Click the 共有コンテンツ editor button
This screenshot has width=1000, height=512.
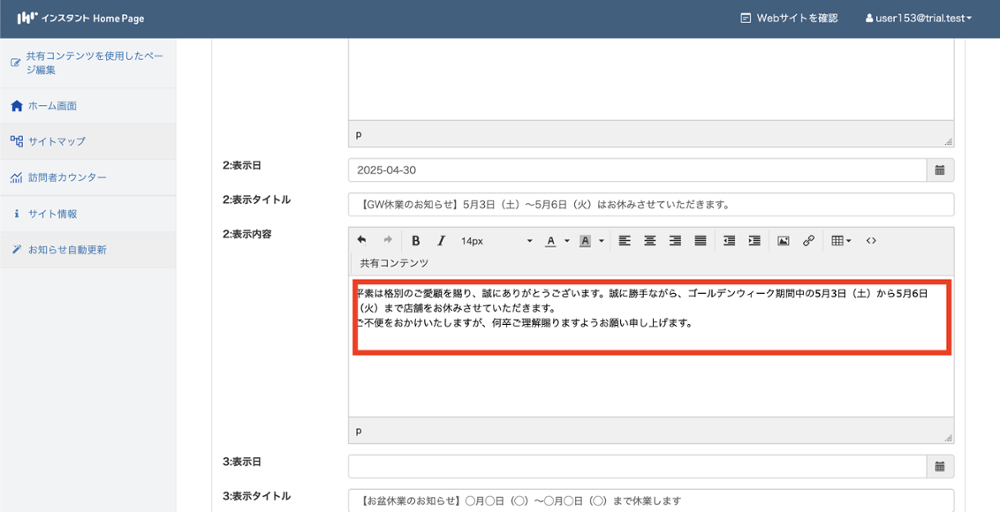394,263
